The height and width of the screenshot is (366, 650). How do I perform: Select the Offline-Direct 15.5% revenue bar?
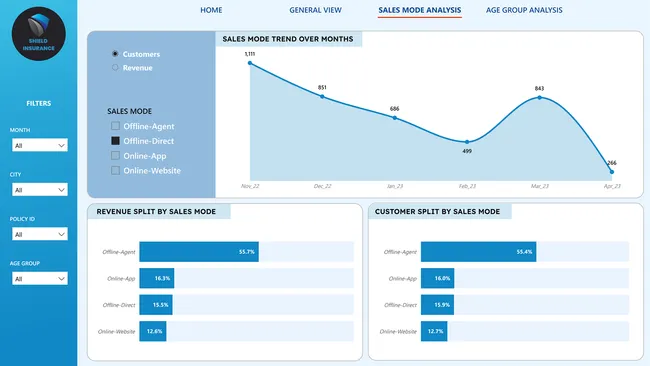tap(156, 305)
